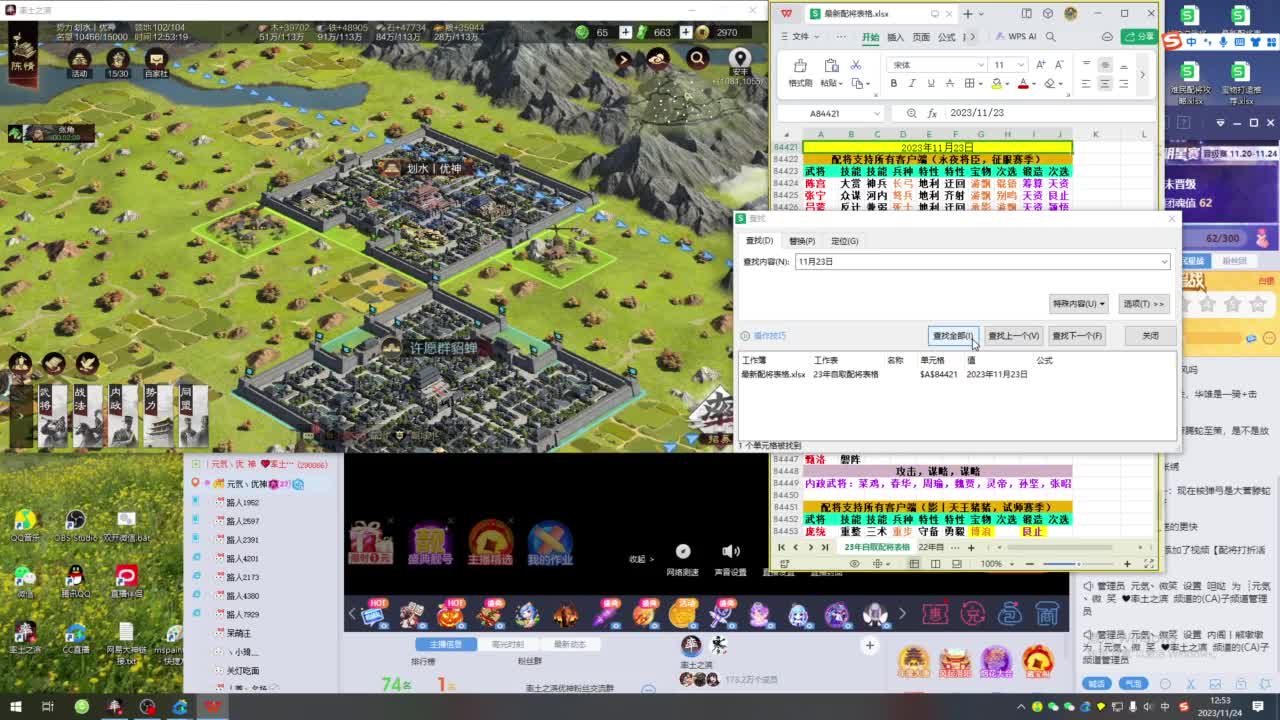Click the eraser clear-format icon
1280x720 pixels.
tap(1050, 83)
